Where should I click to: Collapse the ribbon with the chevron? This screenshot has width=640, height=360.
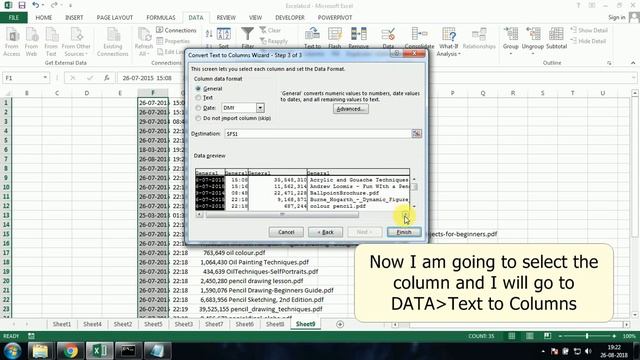(x=633, y=63)
